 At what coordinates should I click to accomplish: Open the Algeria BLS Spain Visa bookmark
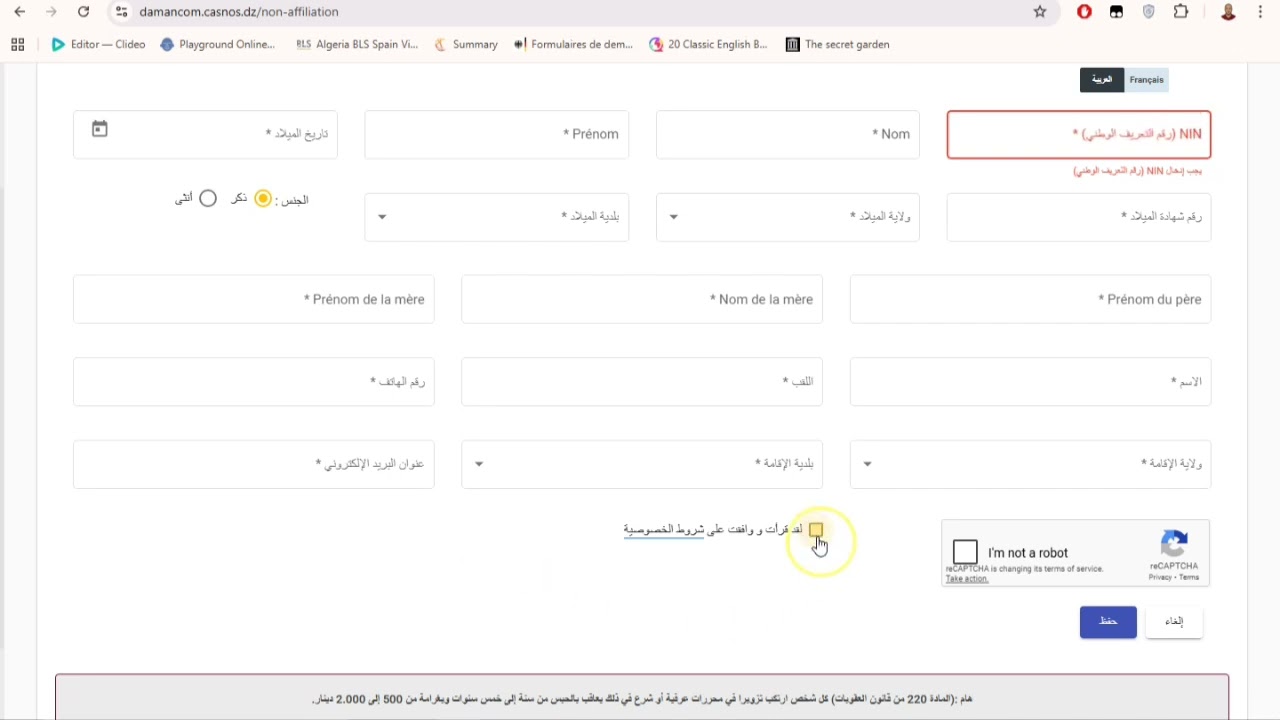(x=357, y=44)
